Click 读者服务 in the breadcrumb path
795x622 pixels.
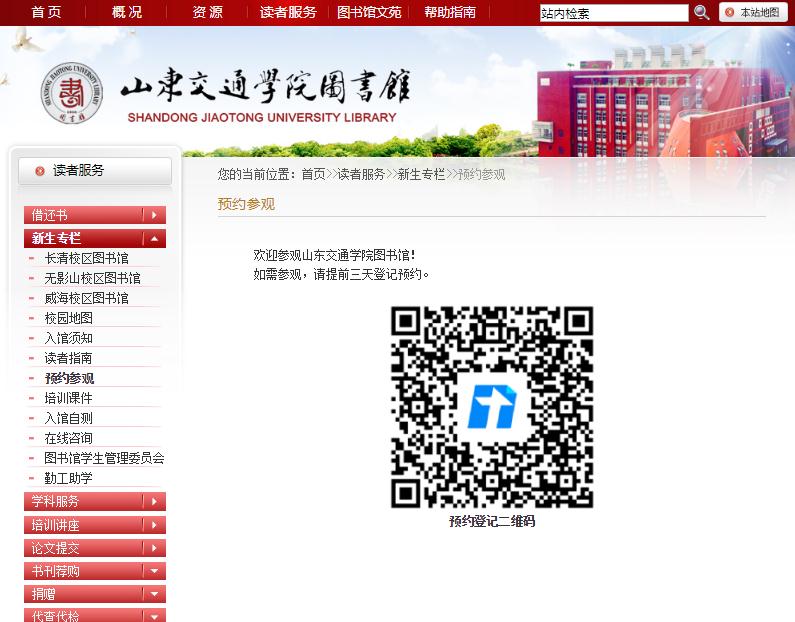pyautogui.click(x=361, y=175)
